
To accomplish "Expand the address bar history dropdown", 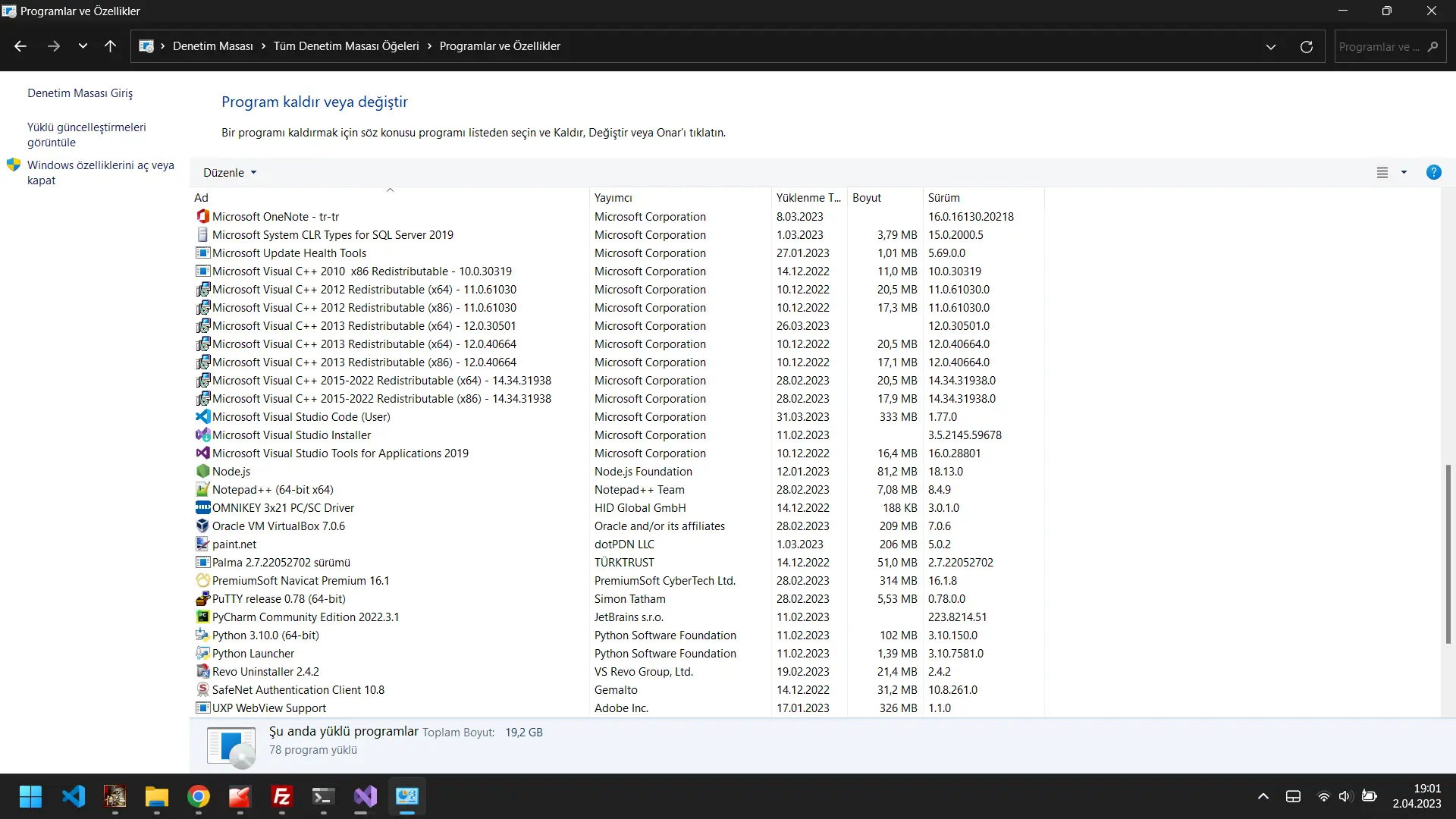I will click(x=1271, y=47).
